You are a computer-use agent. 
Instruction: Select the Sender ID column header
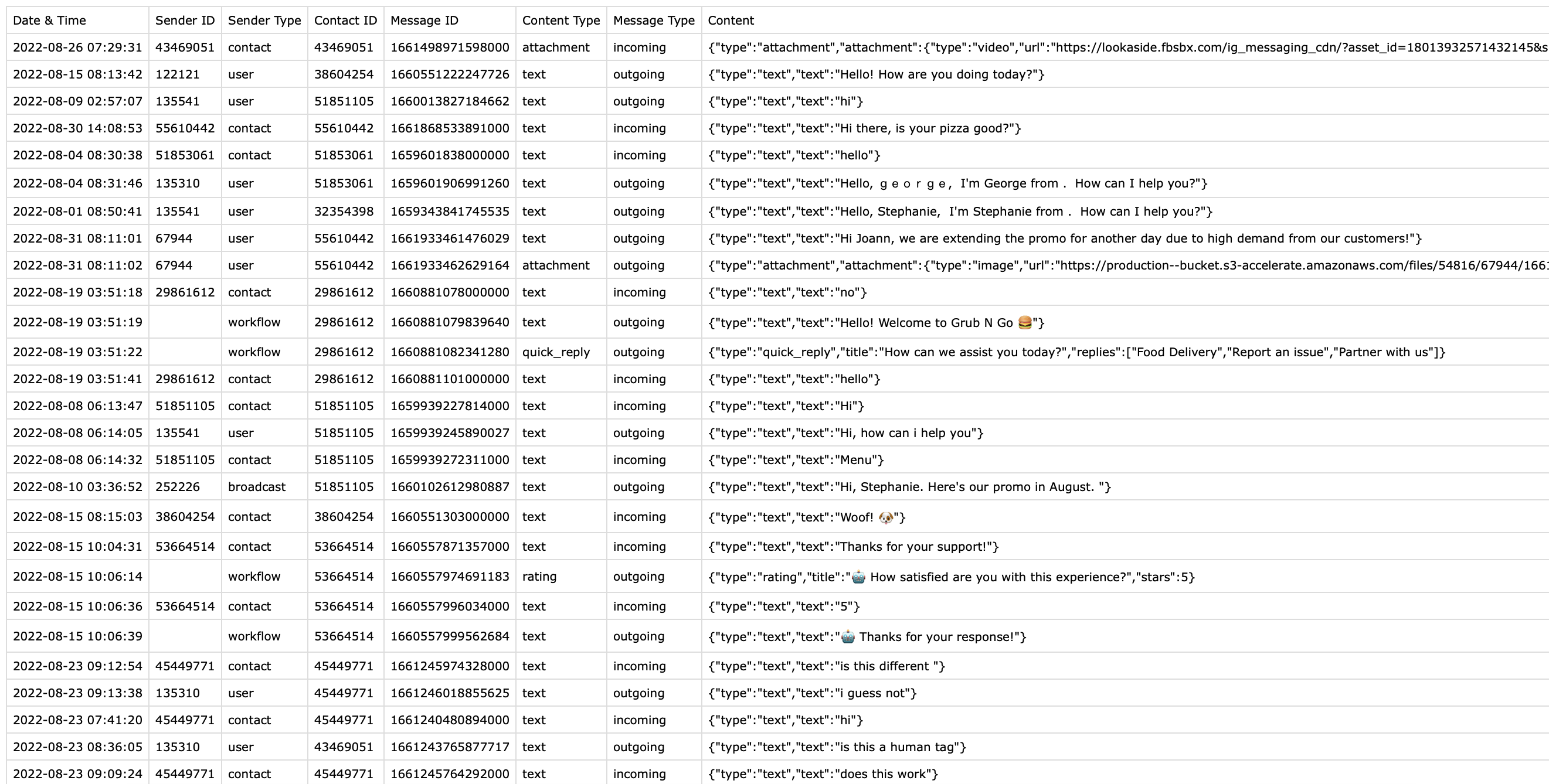[x=185, y=21]
